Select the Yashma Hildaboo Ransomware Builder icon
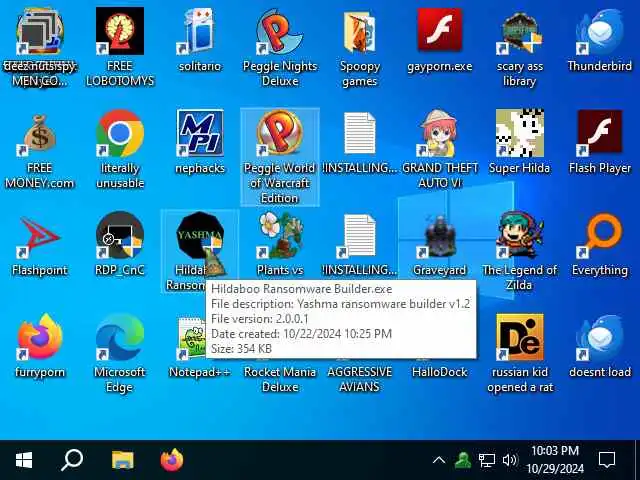Screen dimensions: 640x480 pos(200,235)
